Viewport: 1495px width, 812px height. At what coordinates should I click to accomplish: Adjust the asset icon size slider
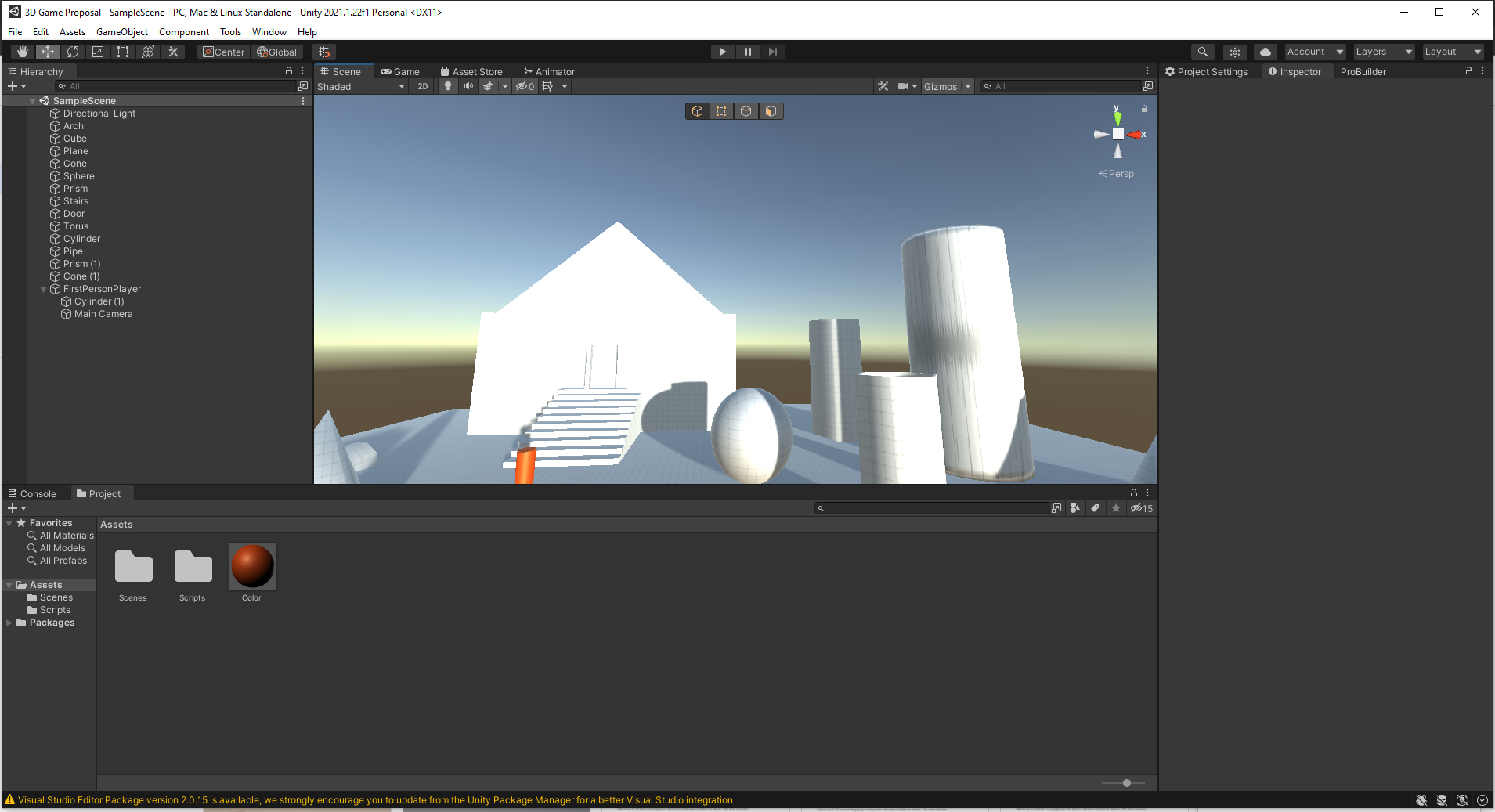(x=1126, y=783)
